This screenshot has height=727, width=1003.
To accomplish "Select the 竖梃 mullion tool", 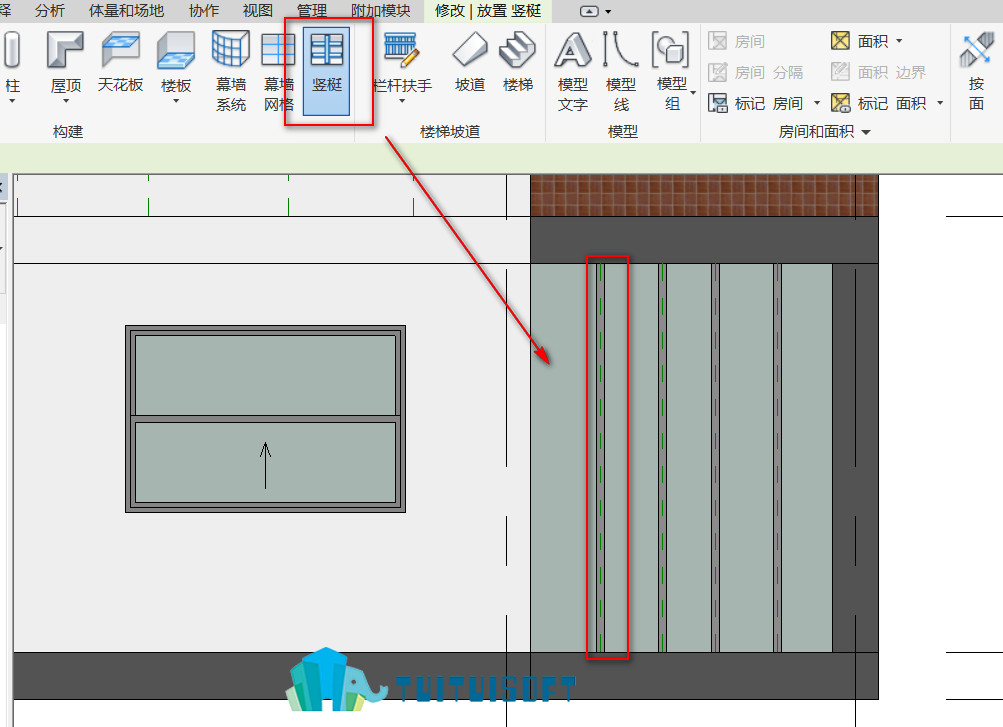I will tap(326, 71).
